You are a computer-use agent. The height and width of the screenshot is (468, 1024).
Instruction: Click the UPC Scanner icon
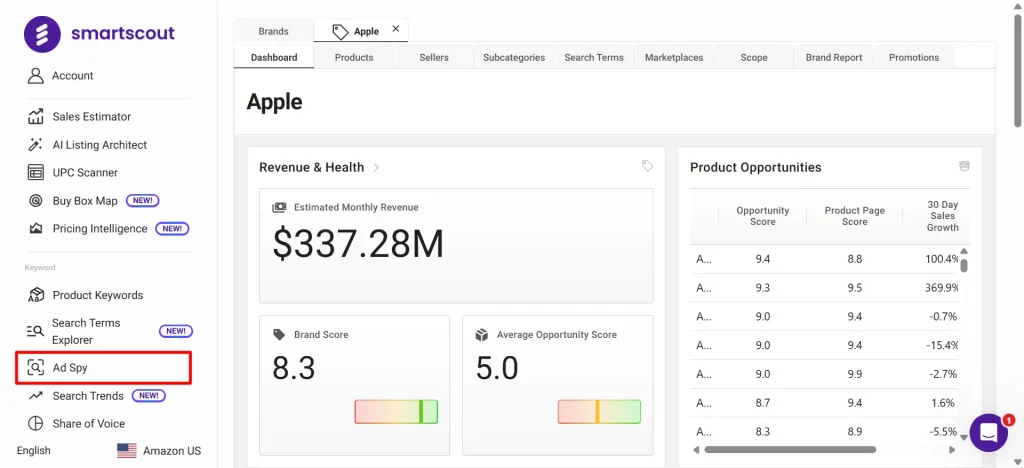(x=35, y=173)
